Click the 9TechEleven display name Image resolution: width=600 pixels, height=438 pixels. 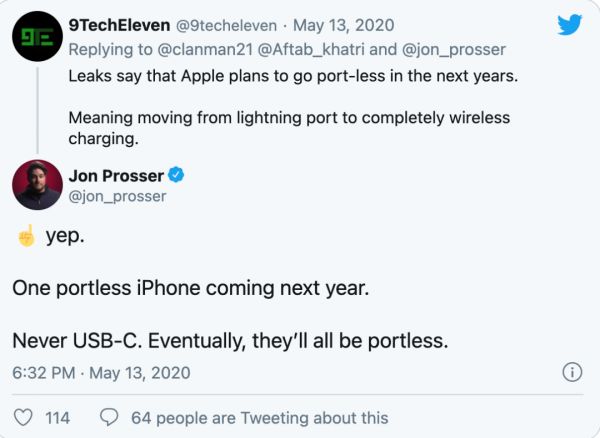(118, 24)
